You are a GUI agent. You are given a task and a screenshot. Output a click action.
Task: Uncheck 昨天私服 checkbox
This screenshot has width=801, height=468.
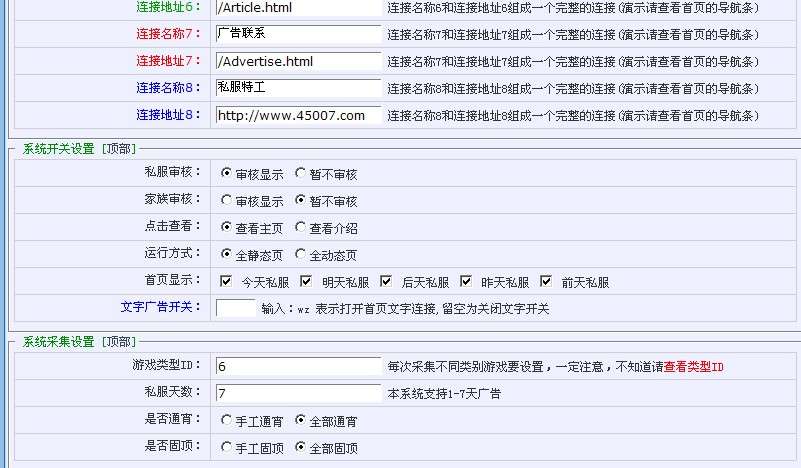pos(466,281)
